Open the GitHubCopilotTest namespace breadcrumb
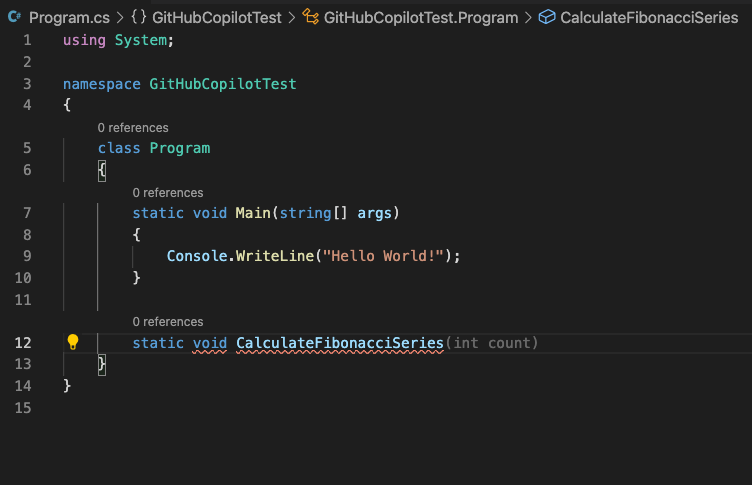This screenshot has height=485, width=752. pyautogui.click(x=217, y=18)
